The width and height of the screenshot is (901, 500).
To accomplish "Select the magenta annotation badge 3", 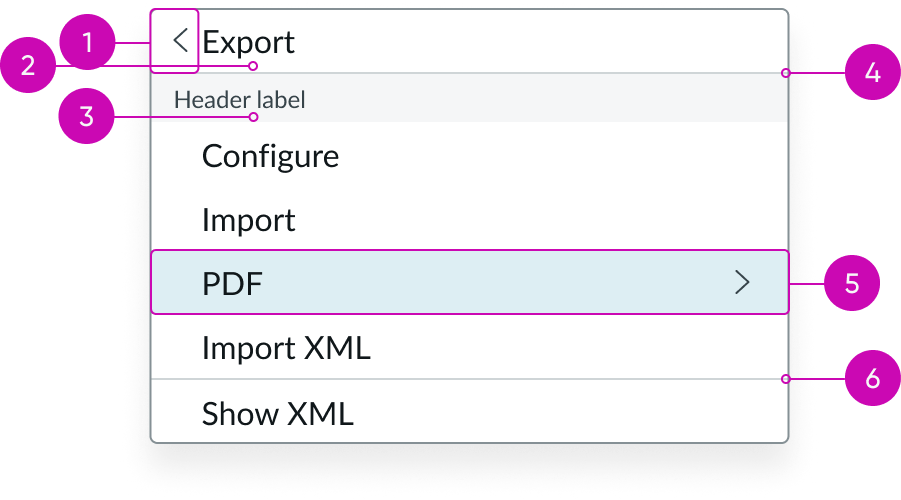I will pos(86,116).
